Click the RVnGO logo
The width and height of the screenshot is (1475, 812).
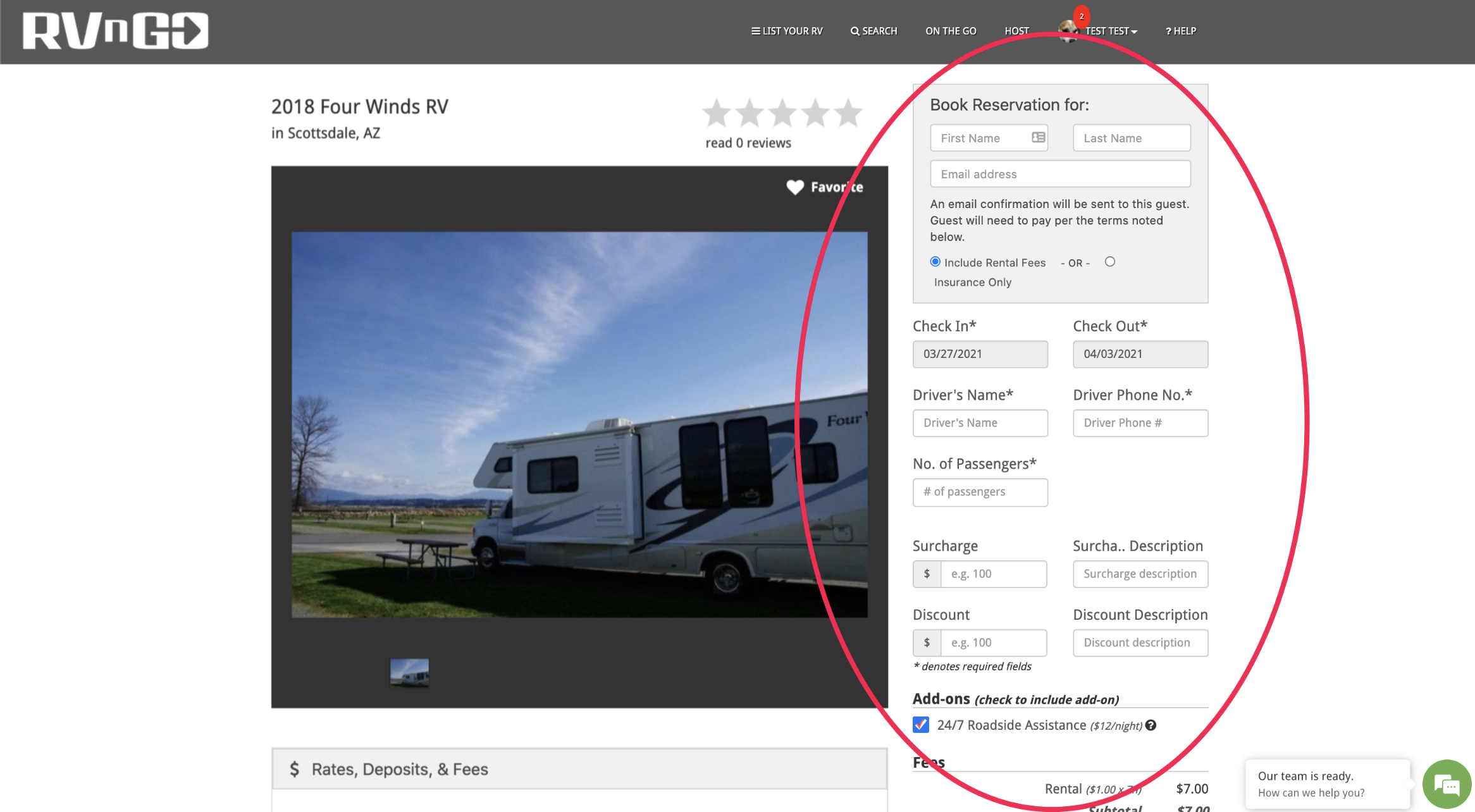114,31
